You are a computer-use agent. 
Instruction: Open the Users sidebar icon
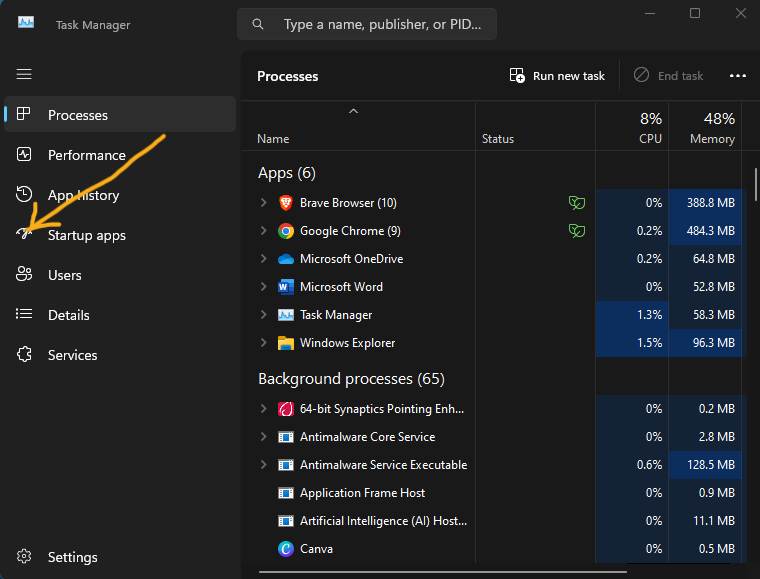[x=24, y=274]
